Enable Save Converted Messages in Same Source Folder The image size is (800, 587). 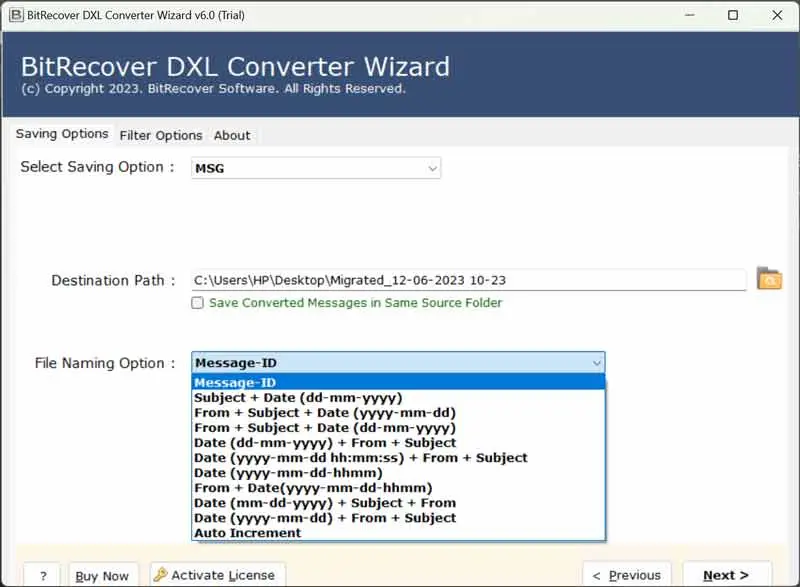(197, 303)
